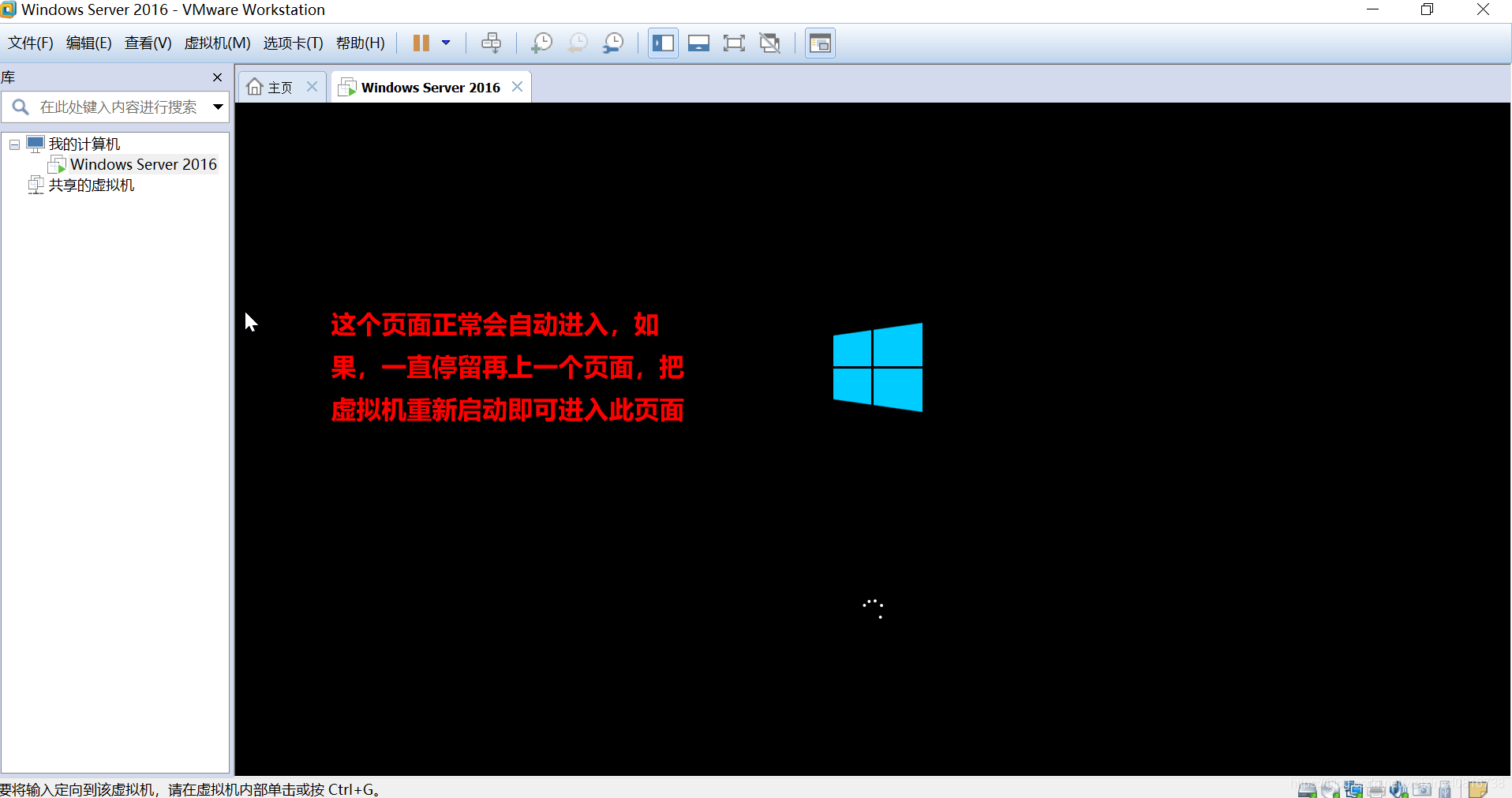Click the 库 panel title
This screenshot has width=1512, height=798.
[8, 77]
